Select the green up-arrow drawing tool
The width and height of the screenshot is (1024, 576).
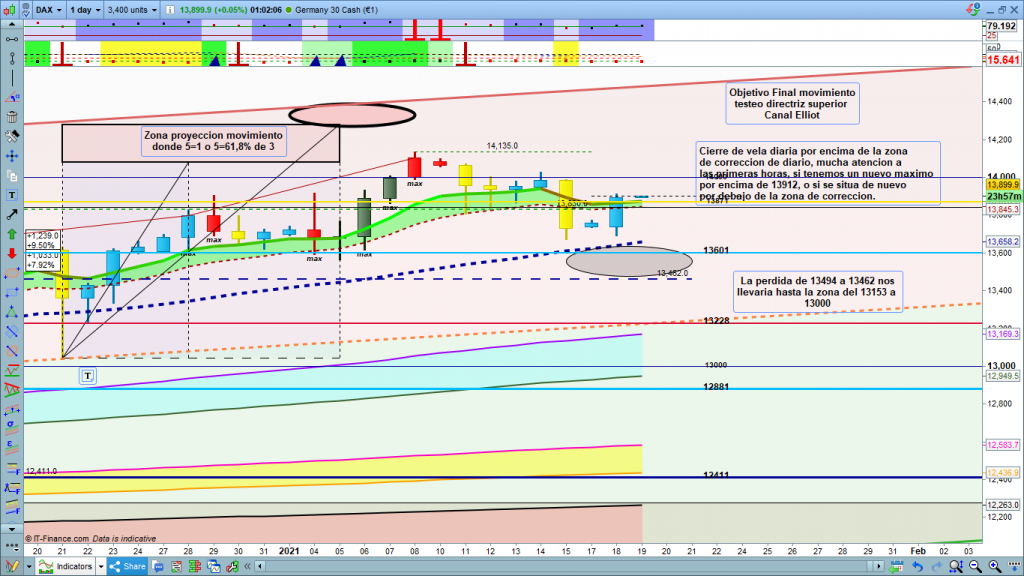point(12,234)
